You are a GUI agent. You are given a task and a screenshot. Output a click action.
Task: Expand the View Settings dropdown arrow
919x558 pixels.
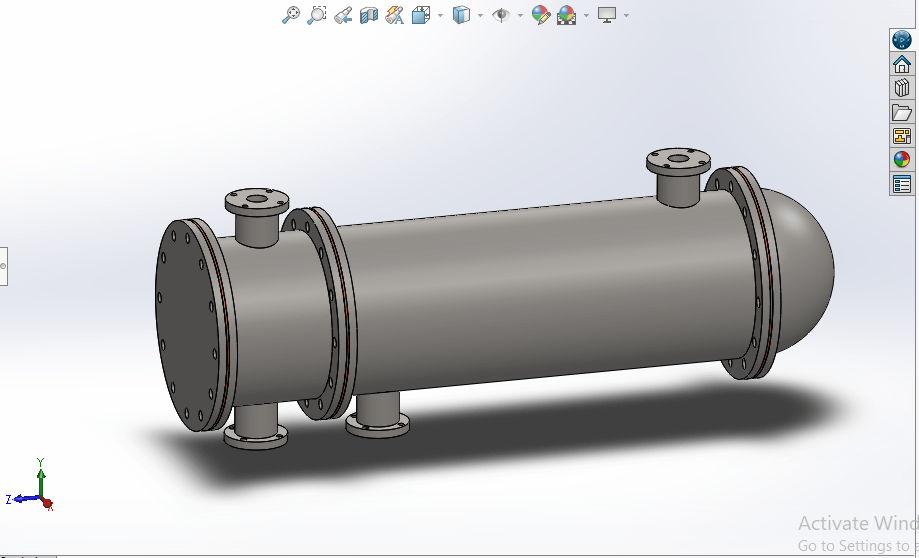[x=627, y=15]
